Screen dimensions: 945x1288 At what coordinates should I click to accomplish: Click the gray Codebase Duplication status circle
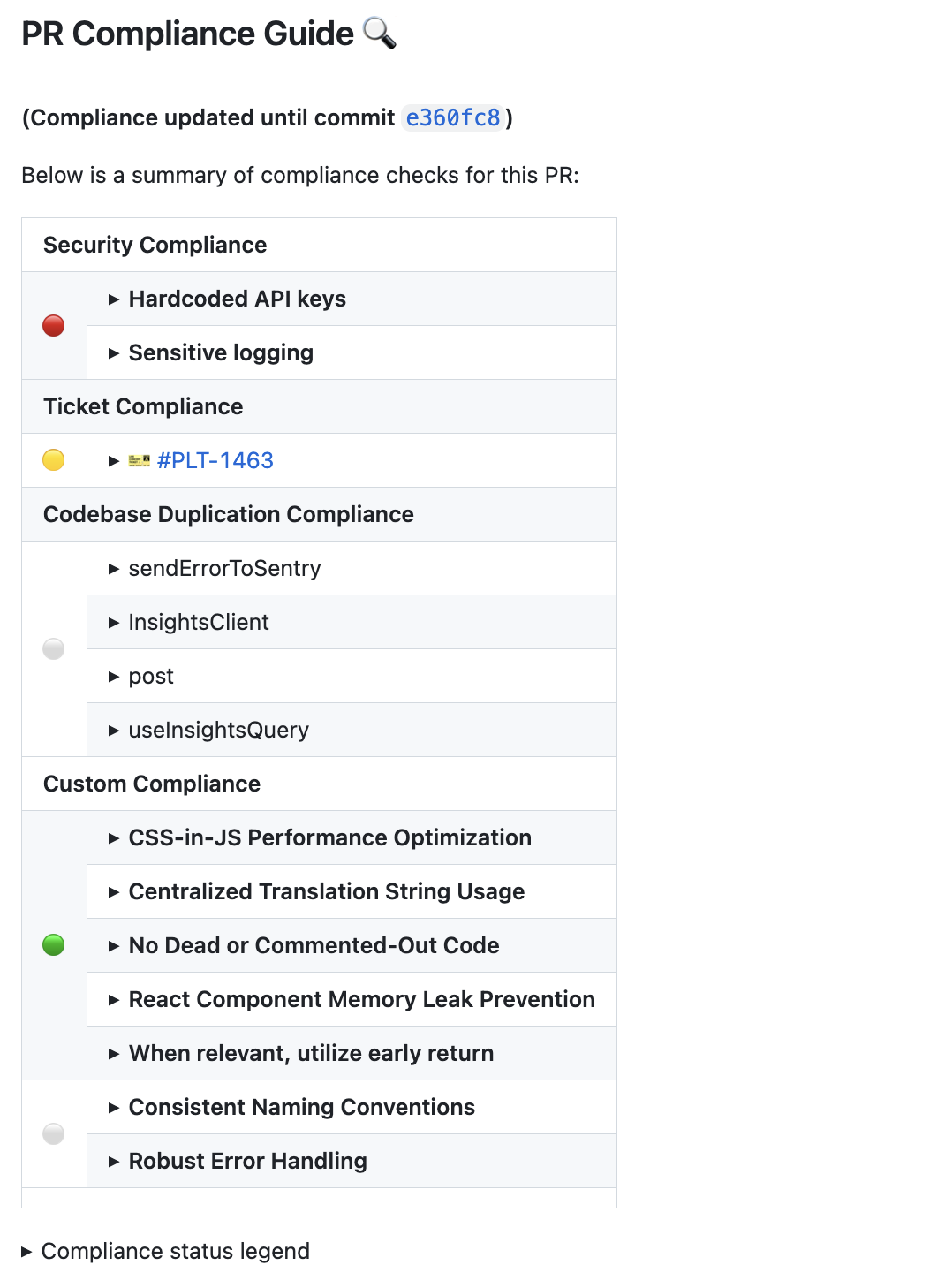[54, 649]
